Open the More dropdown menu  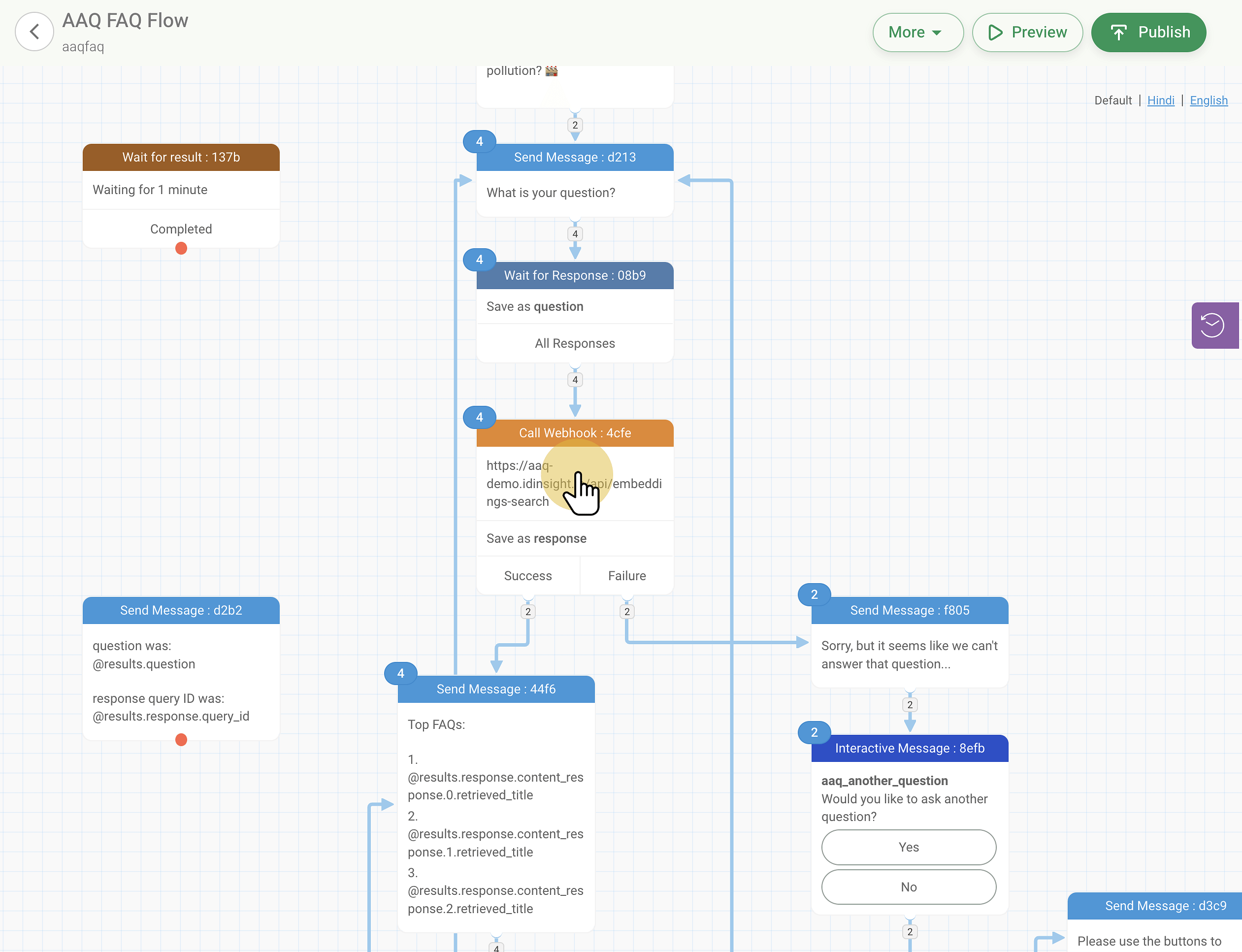(x=917, y=33)
